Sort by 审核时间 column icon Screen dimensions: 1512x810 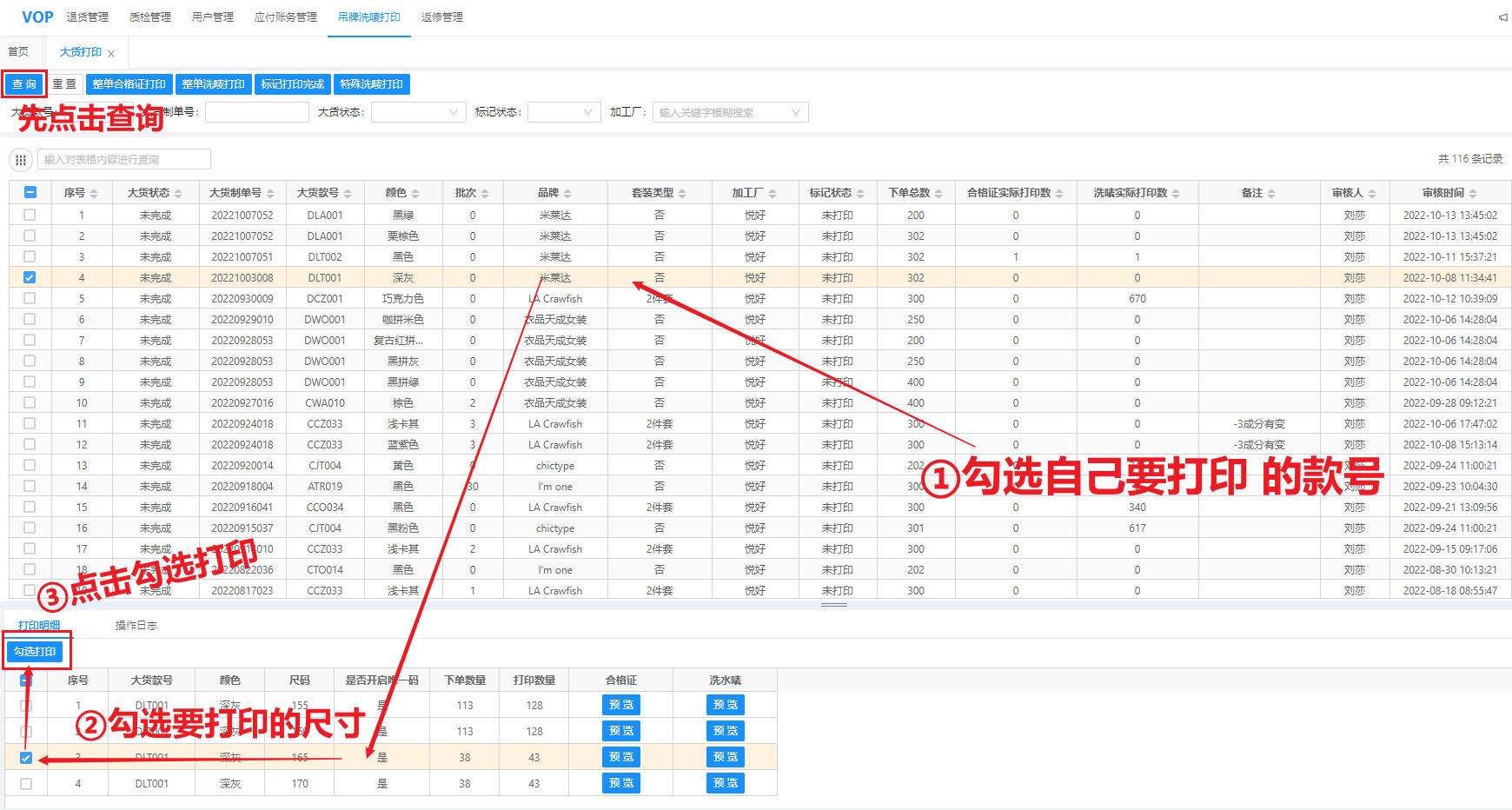(x=1473, y=193)
